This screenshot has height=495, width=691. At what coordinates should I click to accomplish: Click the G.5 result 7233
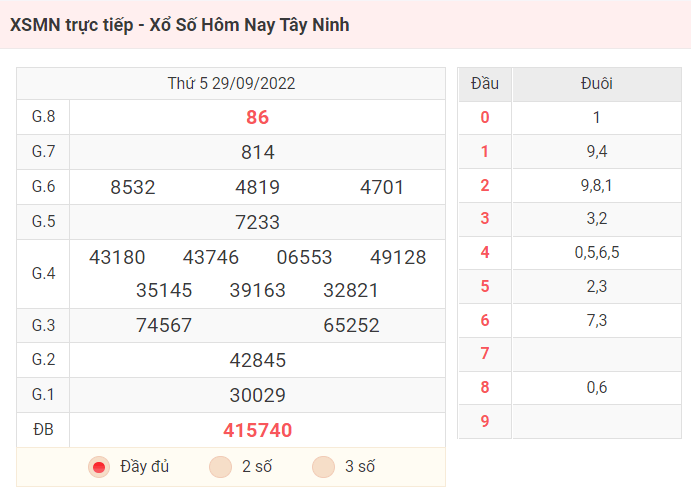coord(258,222)
